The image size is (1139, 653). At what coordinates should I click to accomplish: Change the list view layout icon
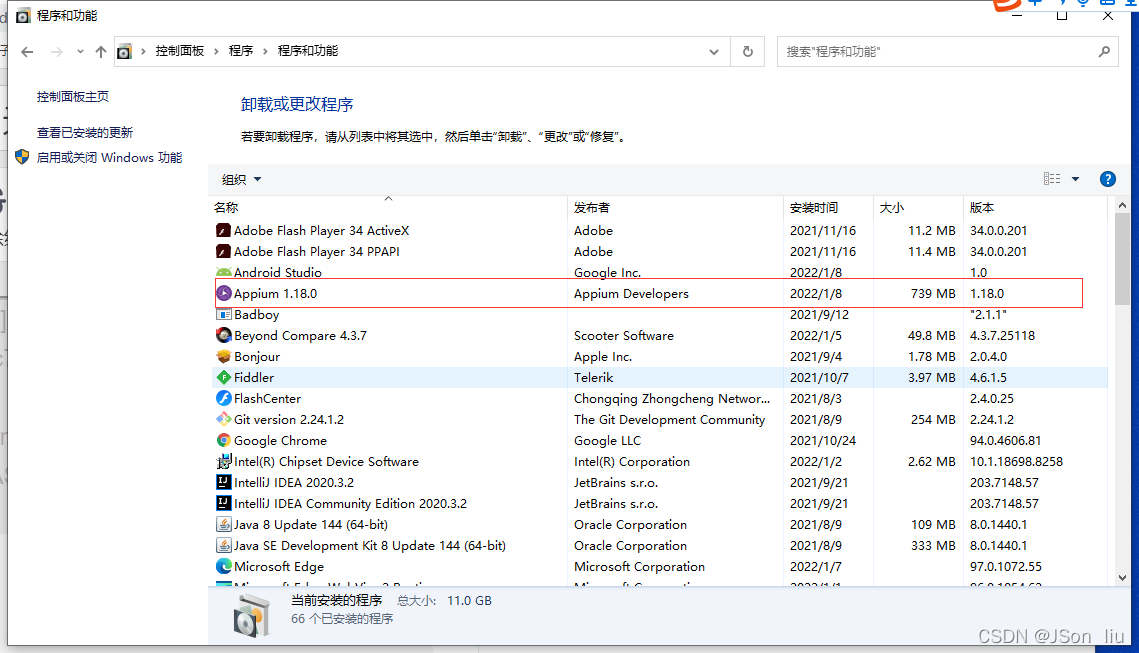1052,179
